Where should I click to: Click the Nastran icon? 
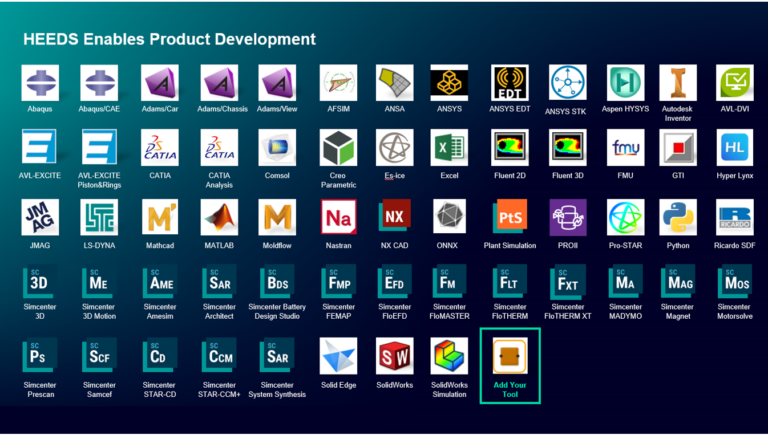338,217
